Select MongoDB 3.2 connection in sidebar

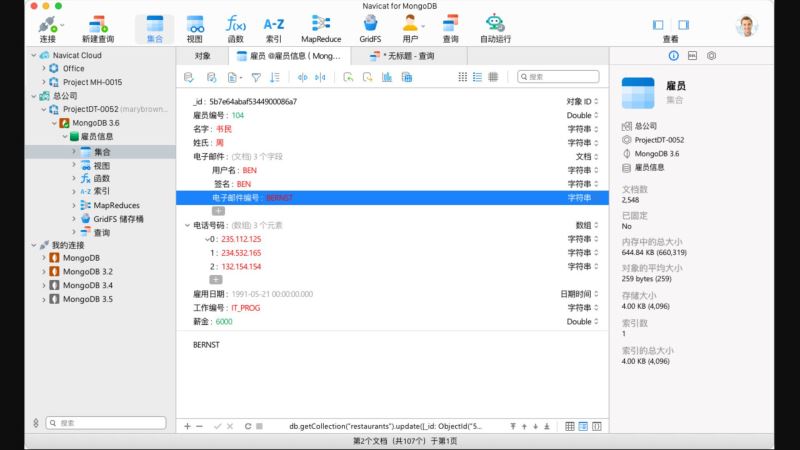point(87,271)
